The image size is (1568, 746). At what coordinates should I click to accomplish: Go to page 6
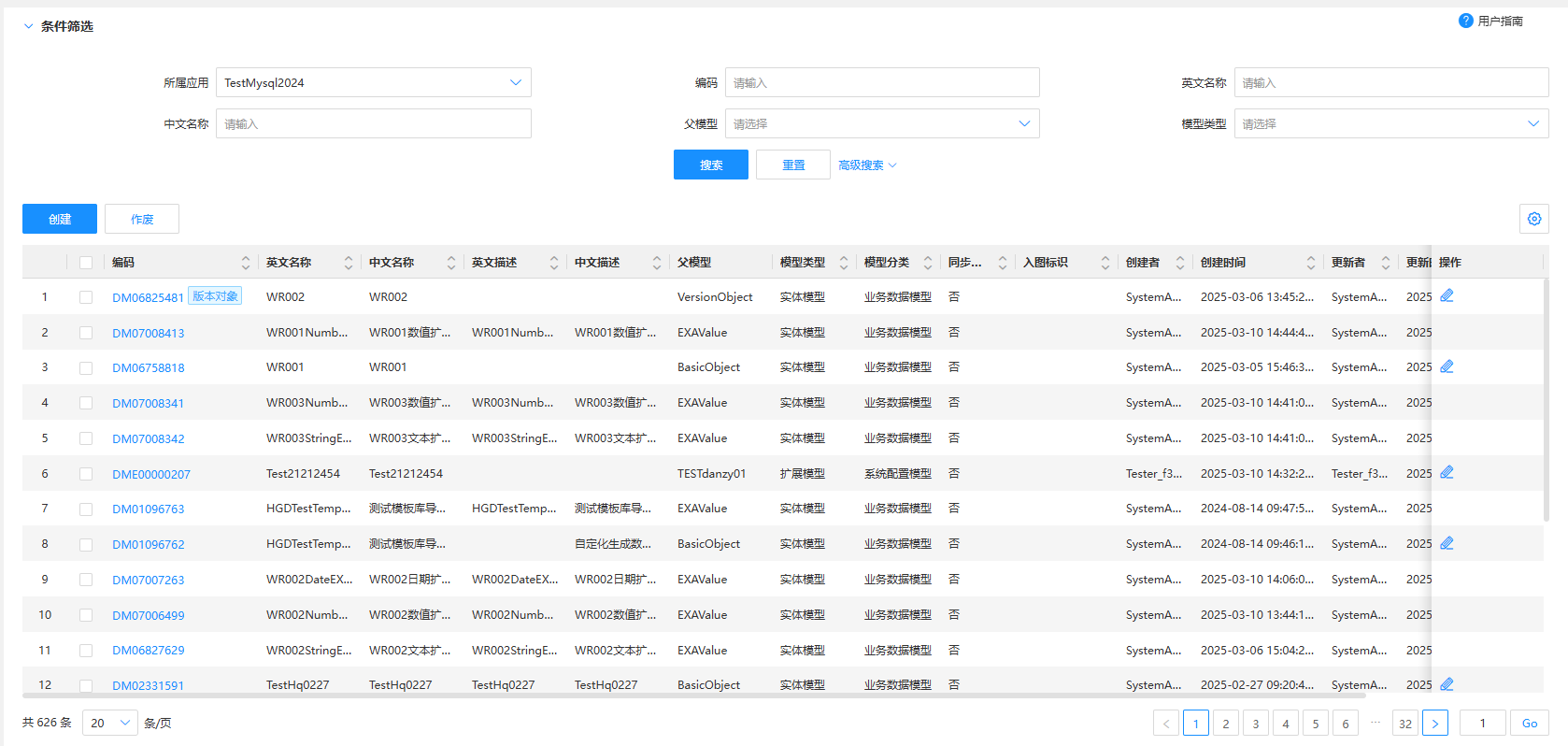pyautogui.click(x=1346, y=723)
